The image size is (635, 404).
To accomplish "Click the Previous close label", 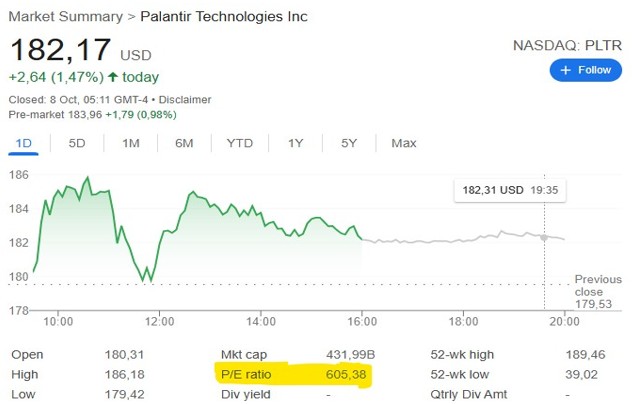I will tap(597, 285).
